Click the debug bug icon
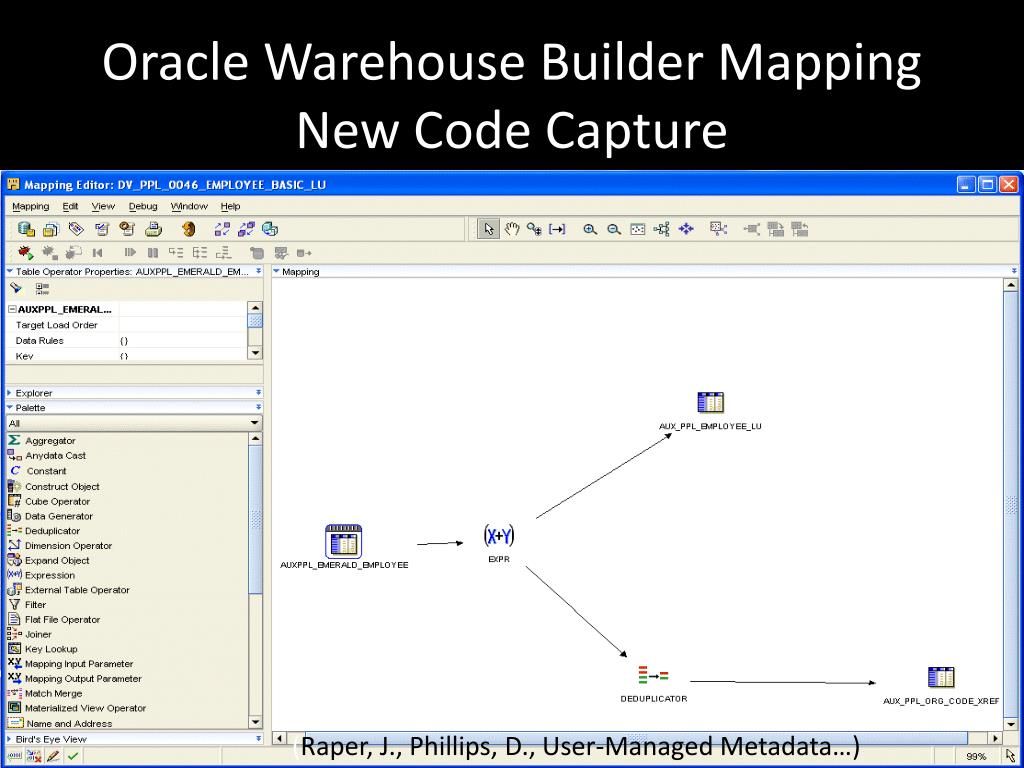 25,253
